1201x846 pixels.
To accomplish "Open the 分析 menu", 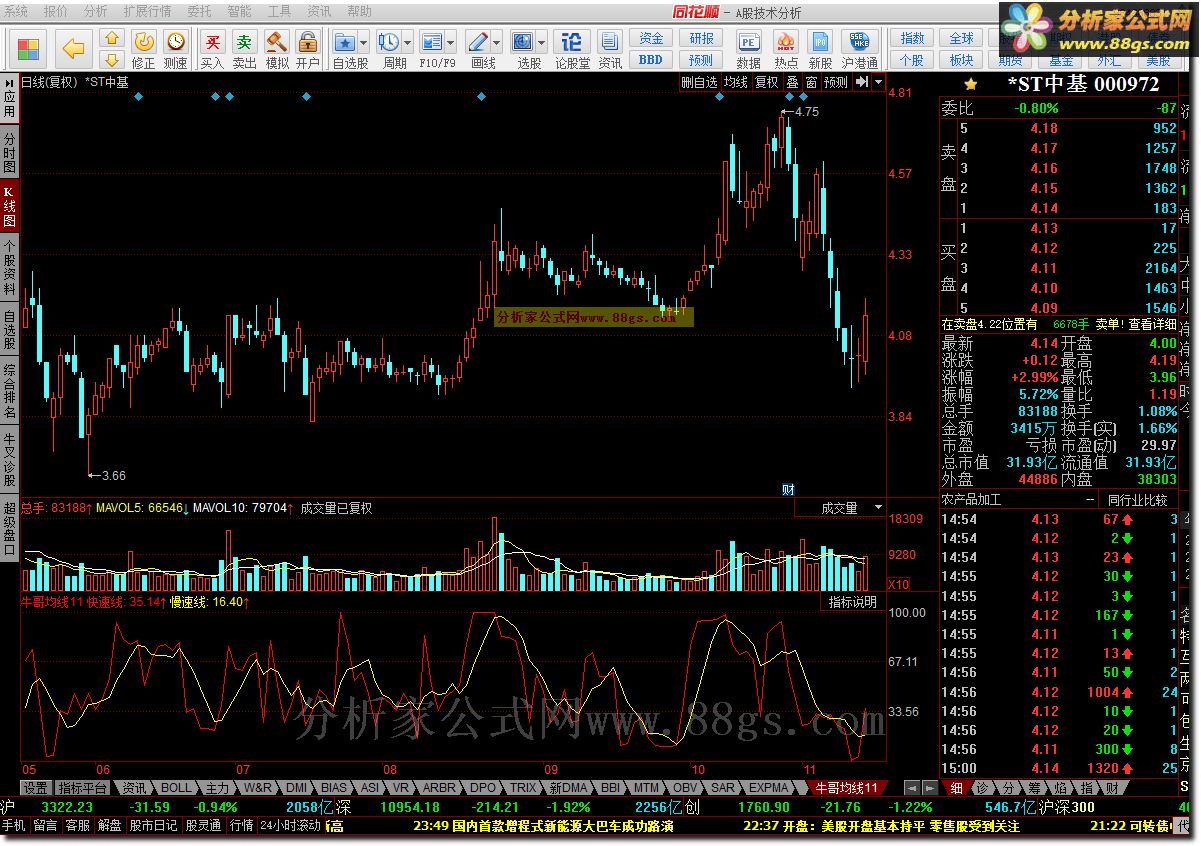I will [x=95, y=11].
